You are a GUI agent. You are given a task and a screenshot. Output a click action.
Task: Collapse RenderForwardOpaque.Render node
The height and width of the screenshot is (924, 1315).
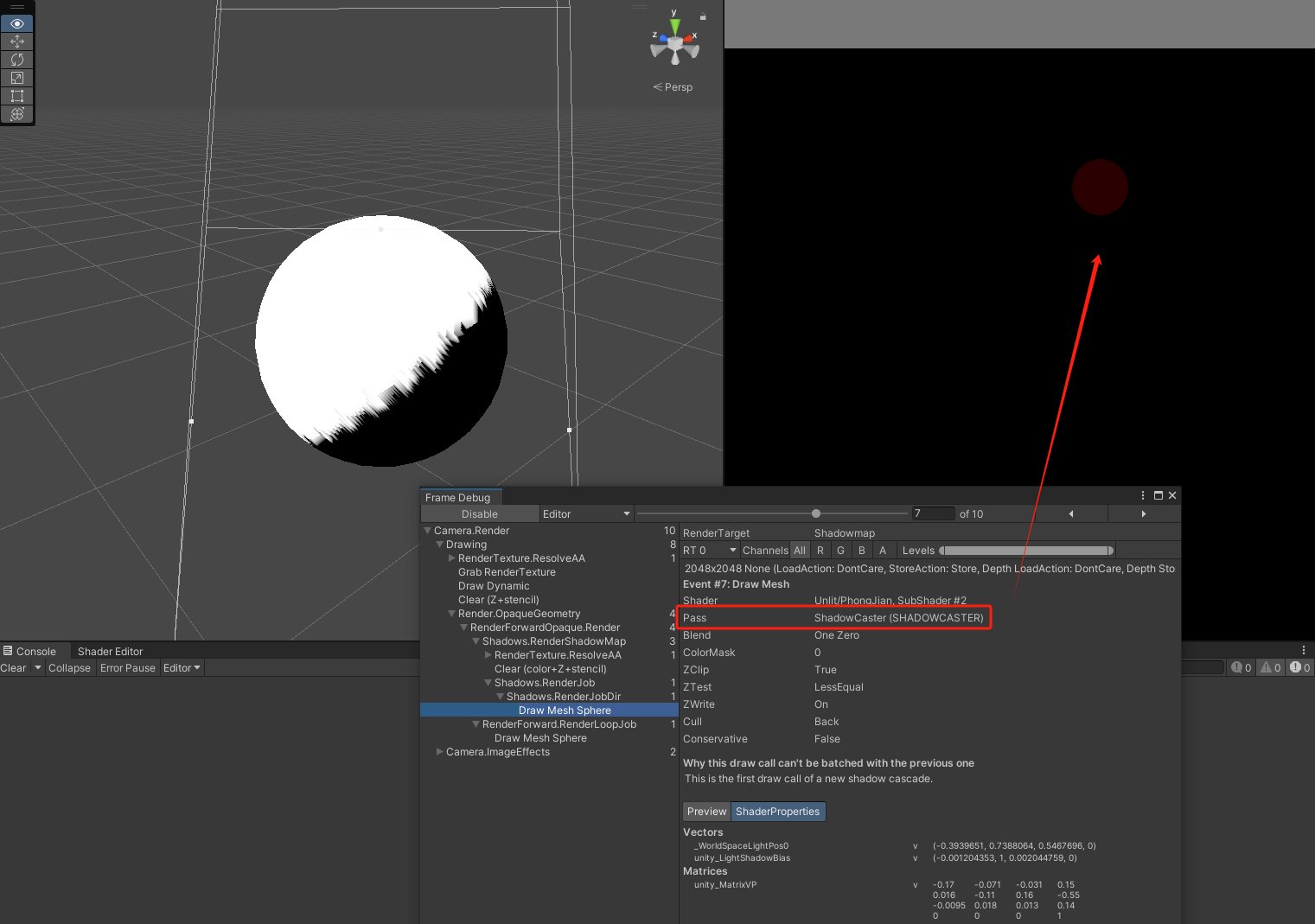(x=463, y=628)
